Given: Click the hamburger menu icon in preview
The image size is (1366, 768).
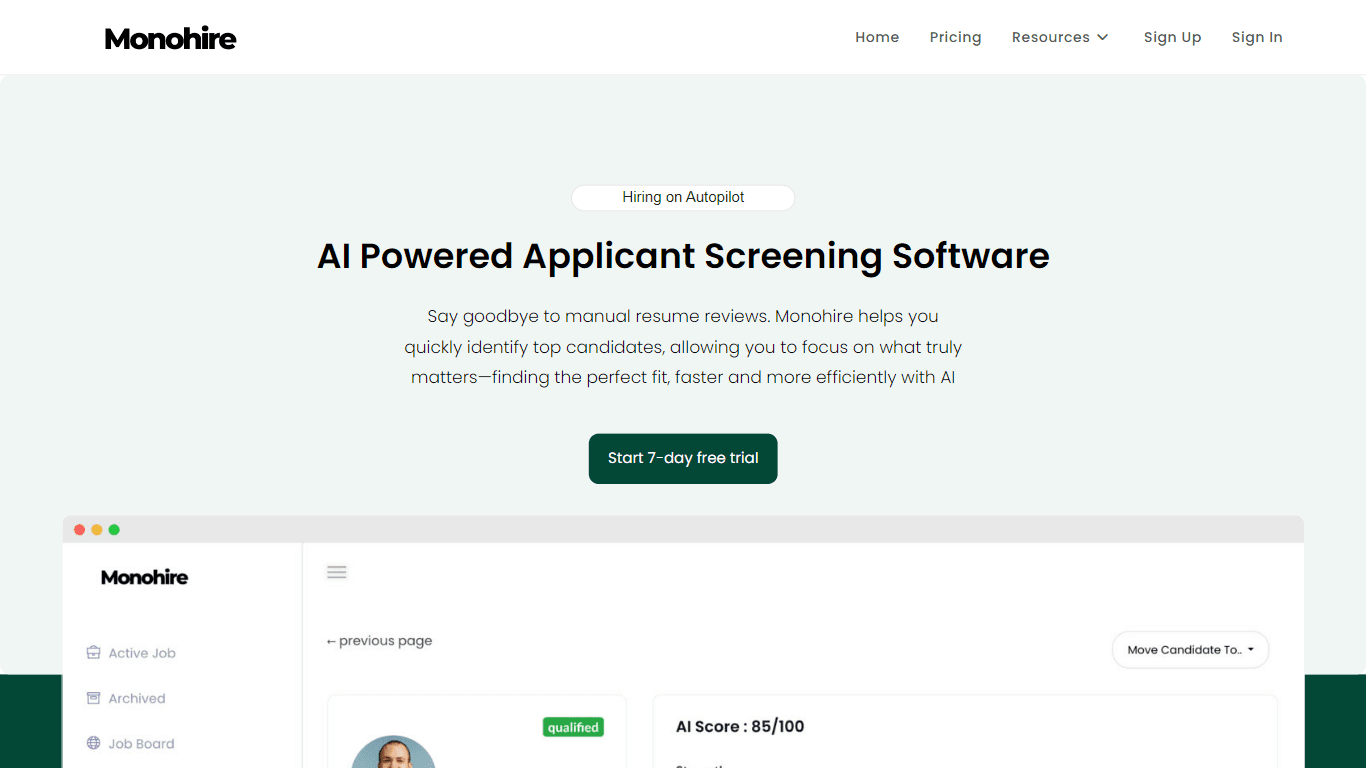Looking at the screenshot, I should point(337,572).
